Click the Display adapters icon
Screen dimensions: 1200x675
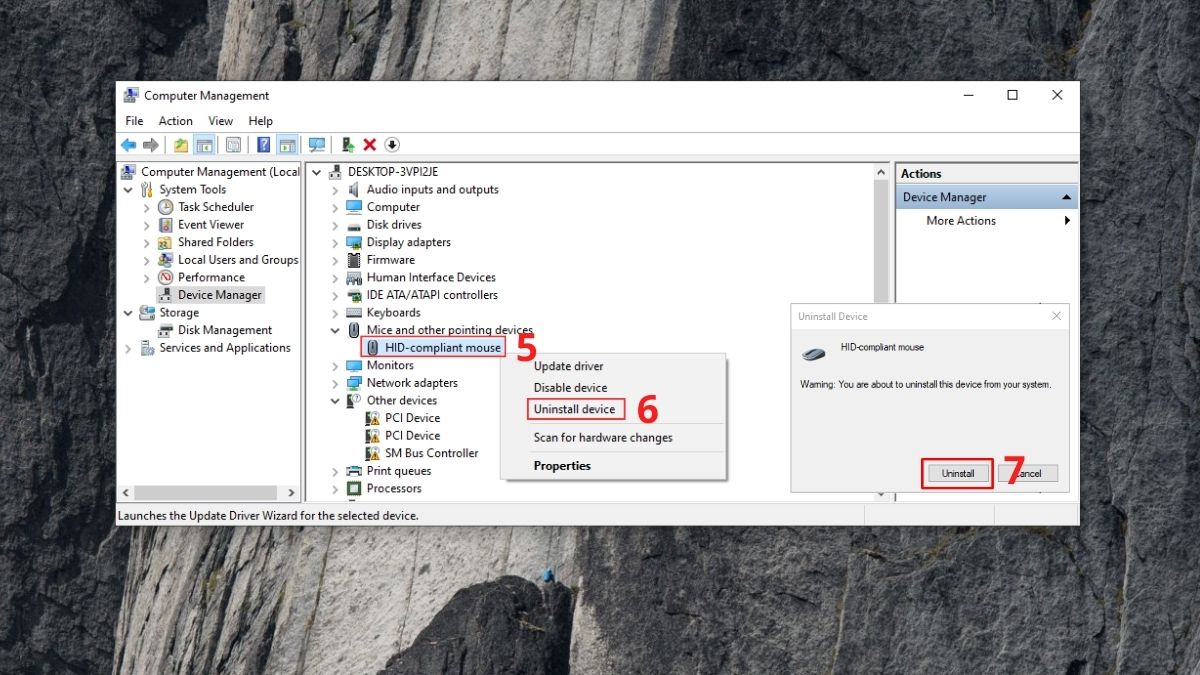click(354, 242)
